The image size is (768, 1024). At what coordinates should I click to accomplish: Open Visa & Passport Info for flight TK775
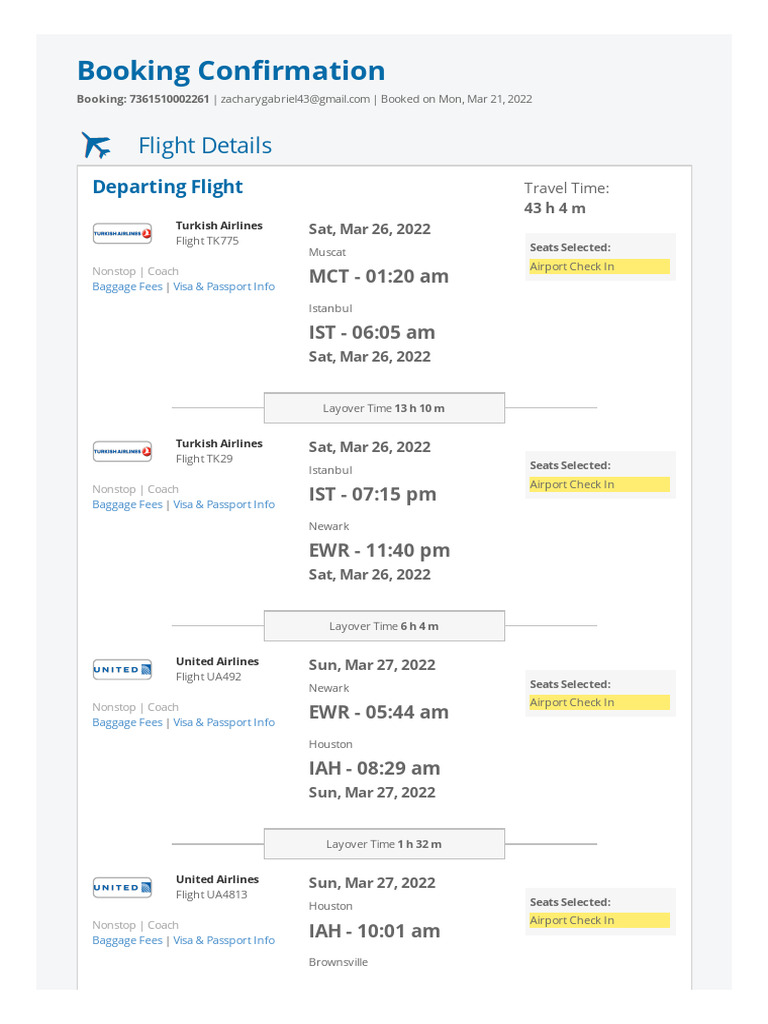point(224,287)
